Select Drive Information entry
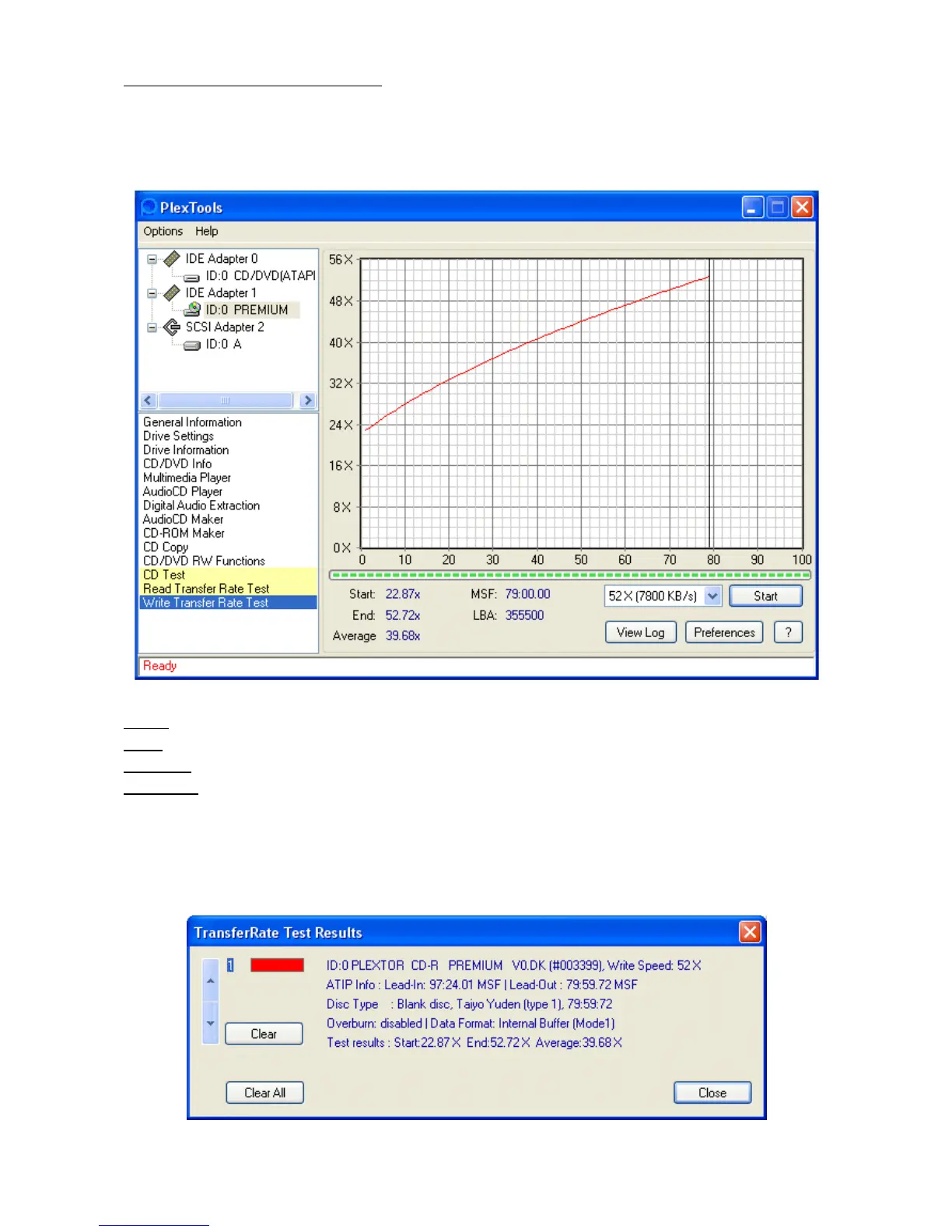Viewport: 952px width, 1232px height. point(186,450)
